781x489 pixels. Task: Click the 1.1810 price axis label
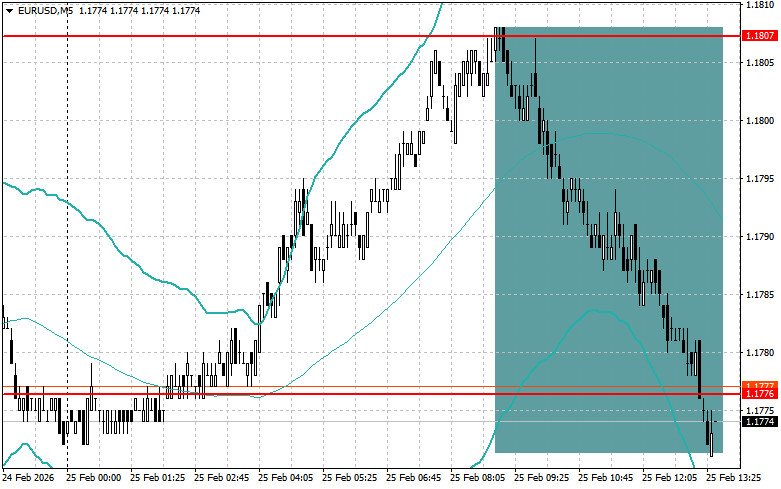coord(760,5)
